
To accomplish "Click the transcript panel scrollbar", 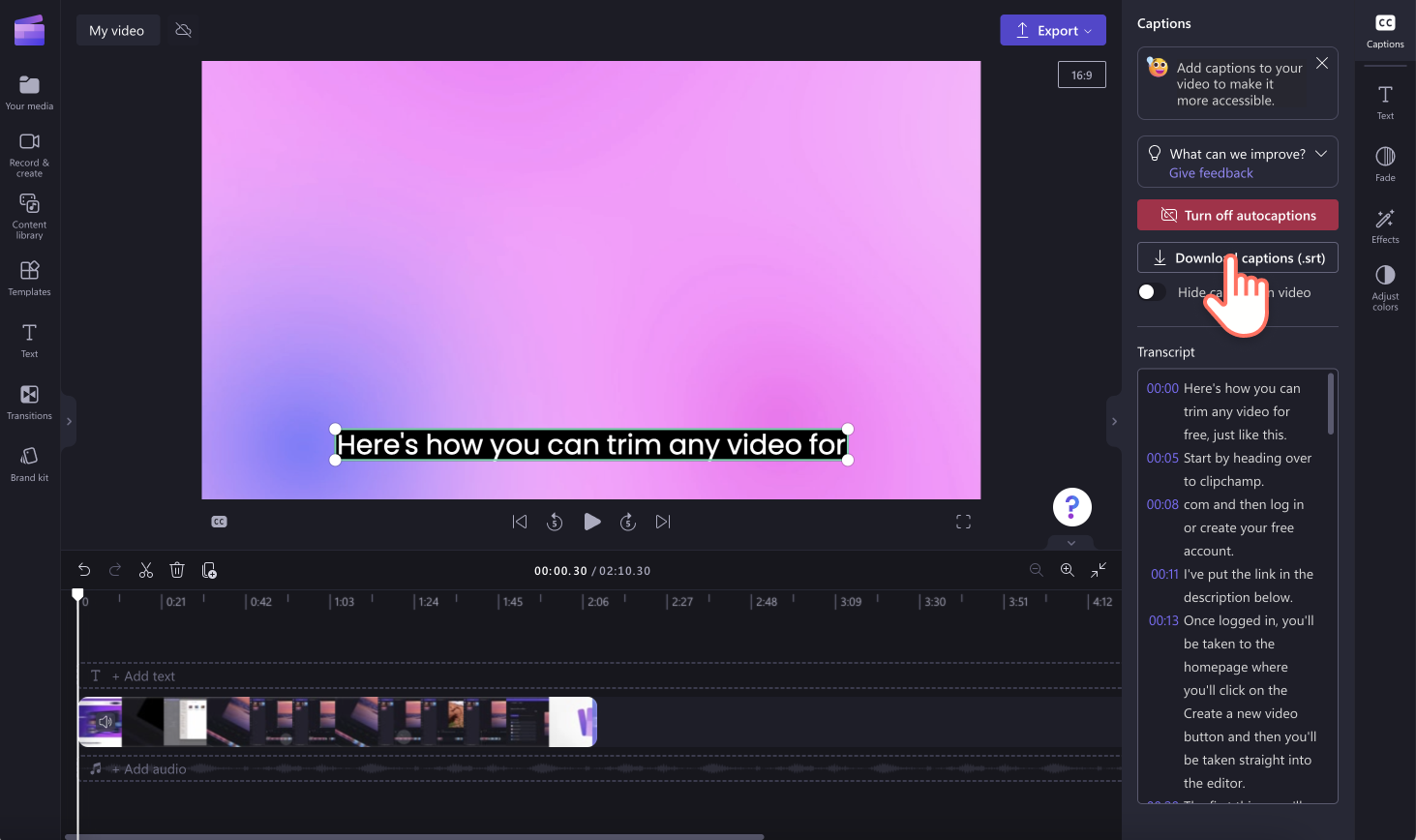I will 1331,405.
